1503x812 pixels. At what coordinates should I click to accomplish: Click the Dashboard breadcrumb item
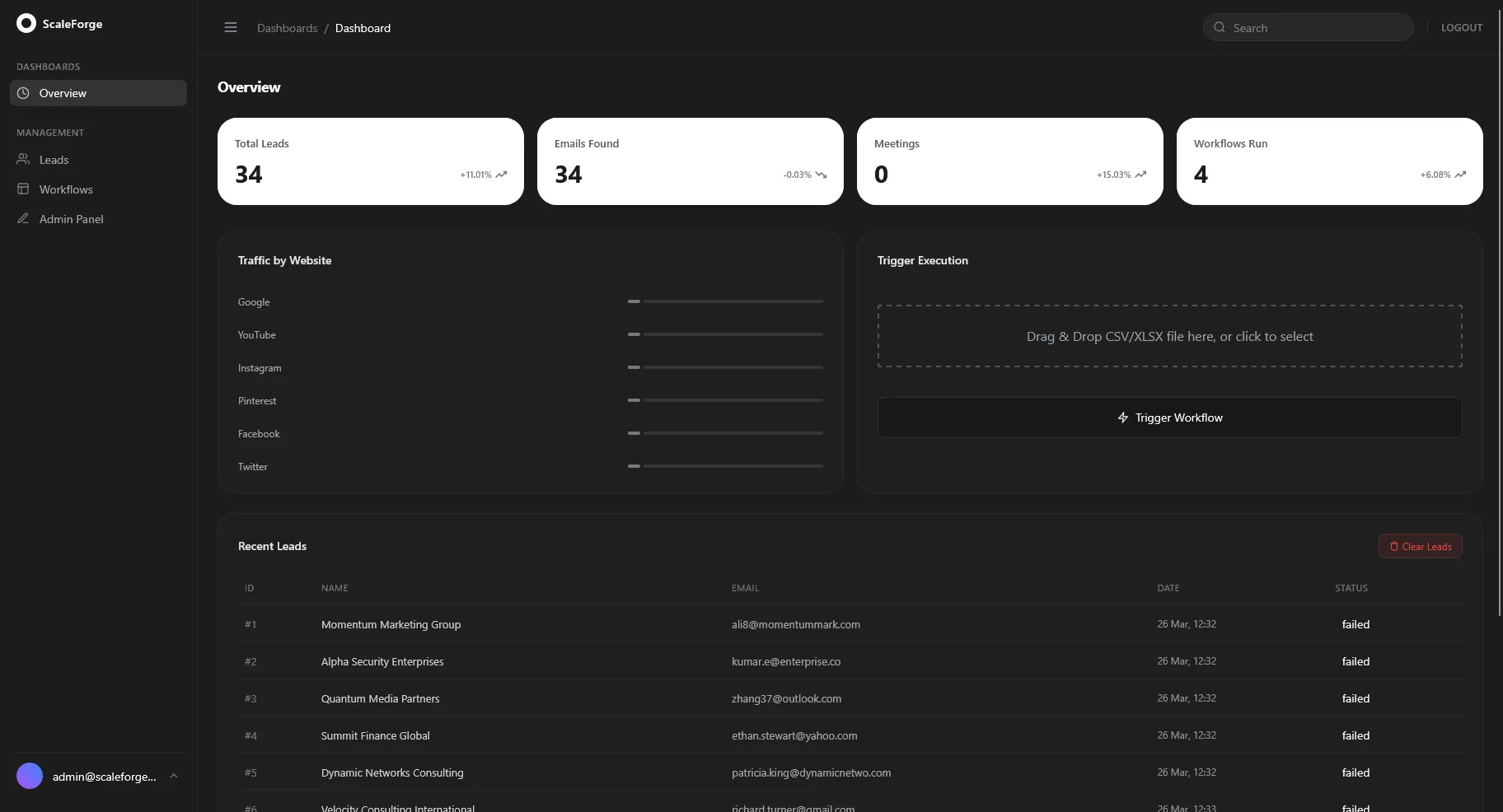363,28
